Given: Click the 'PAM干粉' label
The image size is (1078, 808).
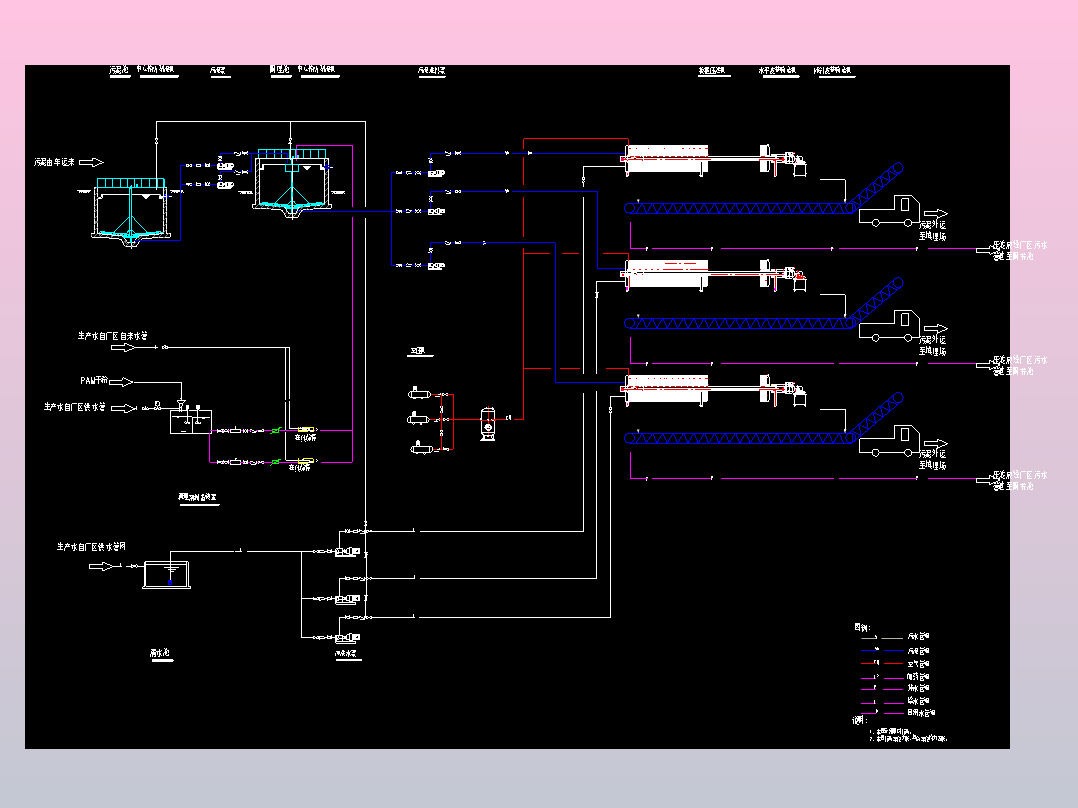Looking at the screenshot, I should pyautogui.click(x=94, y=380).
